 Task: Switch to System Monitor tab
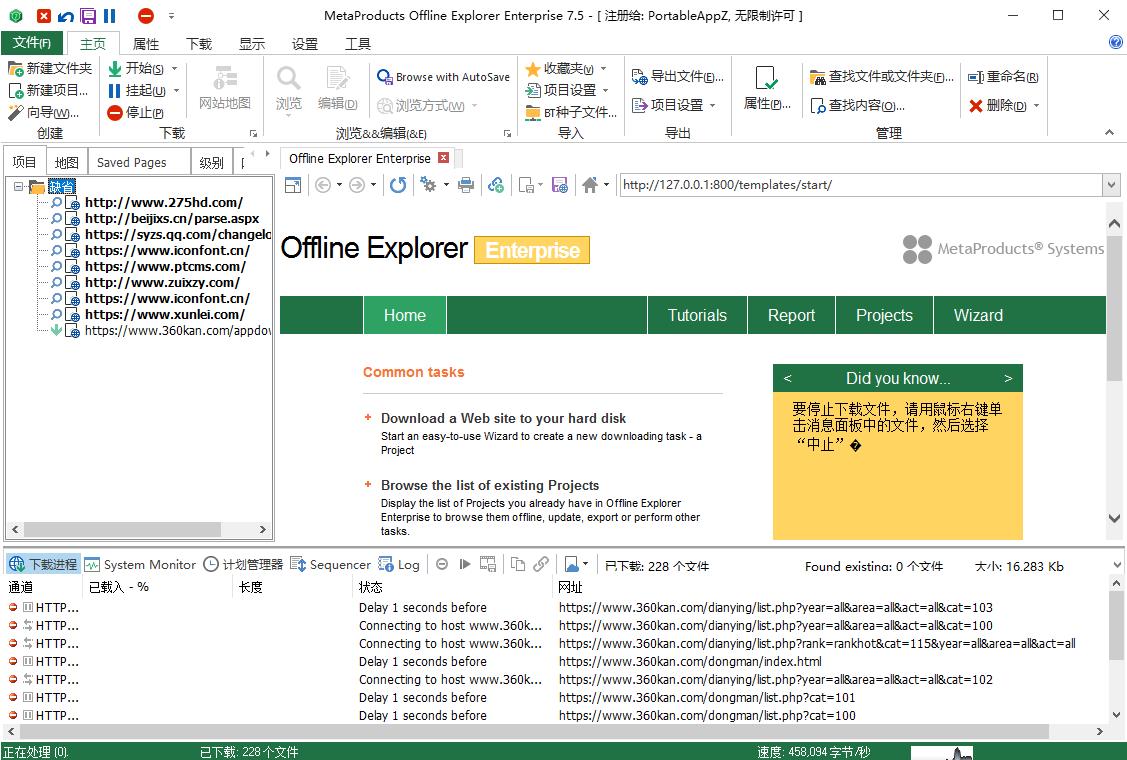[140, 564]
